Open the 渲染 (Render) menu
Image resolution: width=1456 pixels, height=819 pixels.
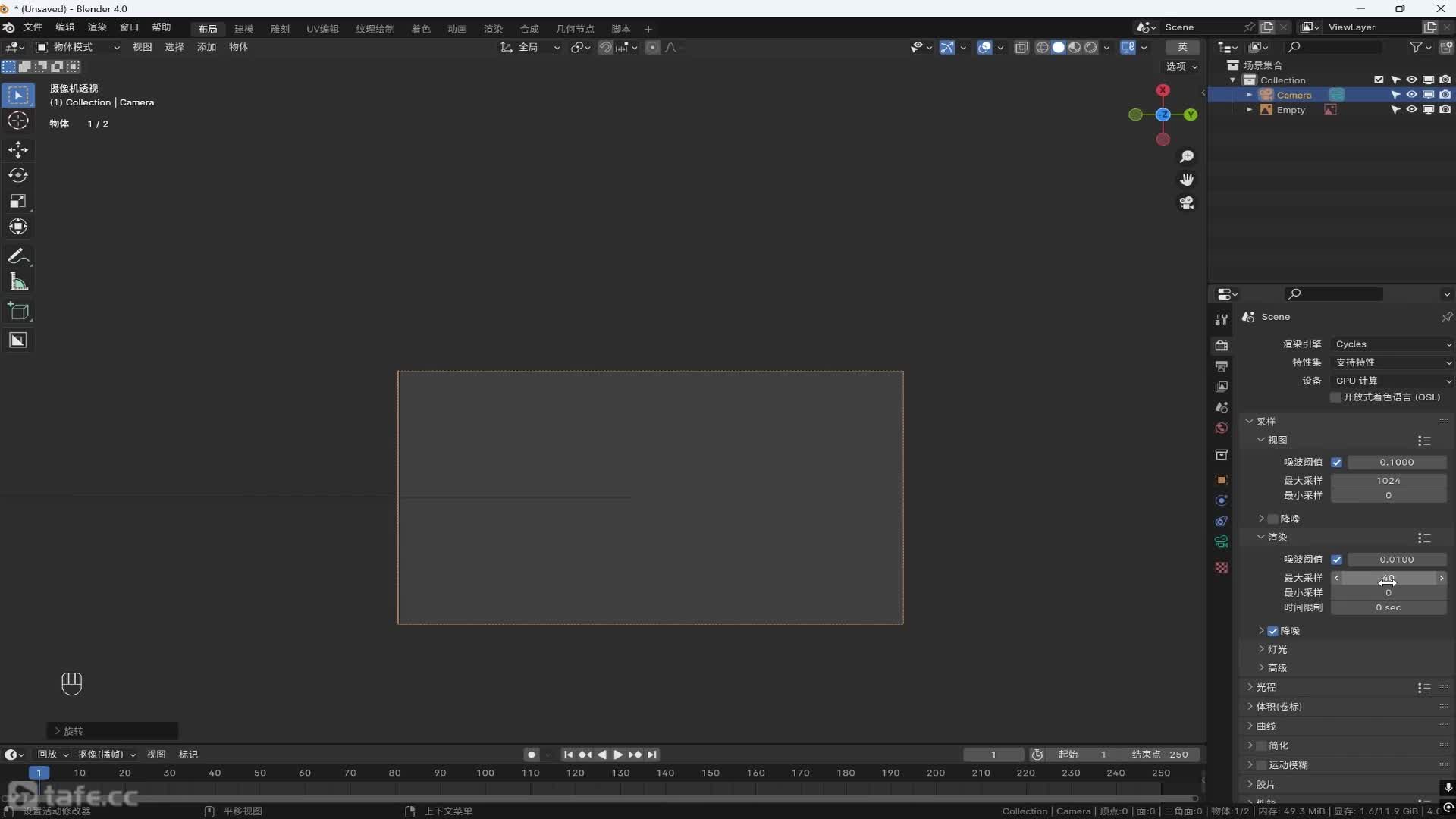pos(97,27)
